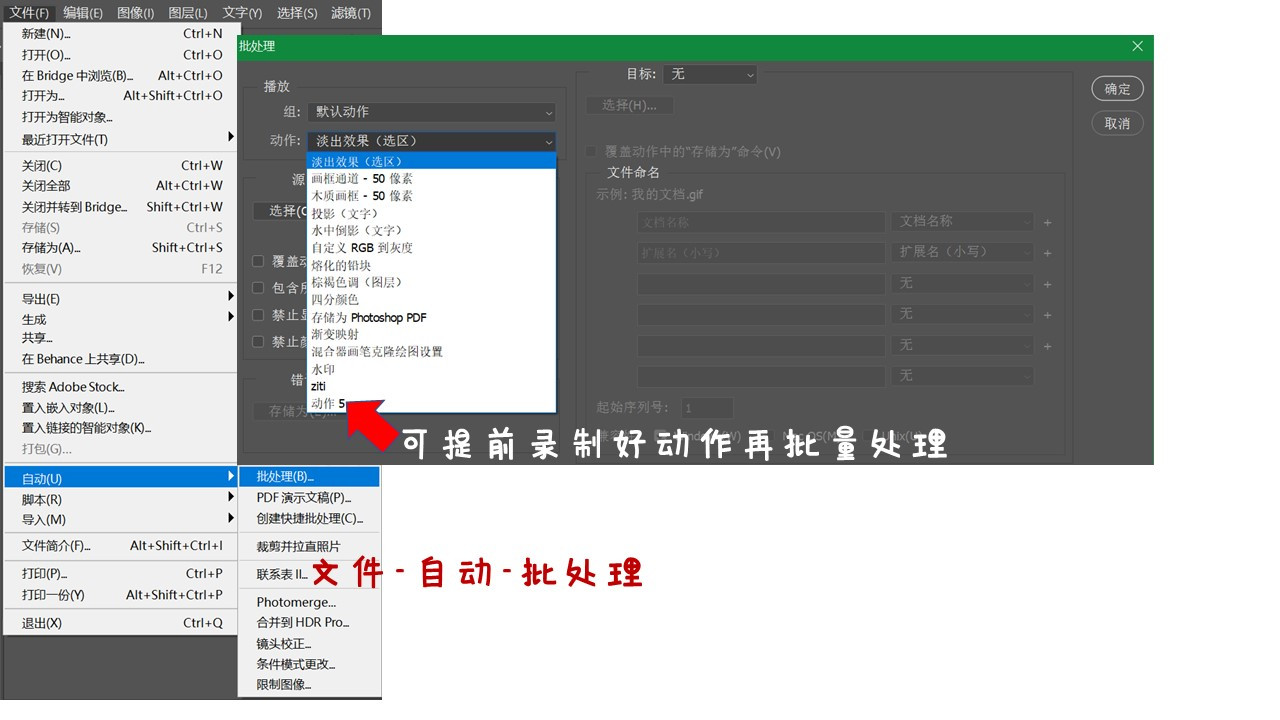Click the submenu arrow on 最近打开文件(T)

point(230,137)
